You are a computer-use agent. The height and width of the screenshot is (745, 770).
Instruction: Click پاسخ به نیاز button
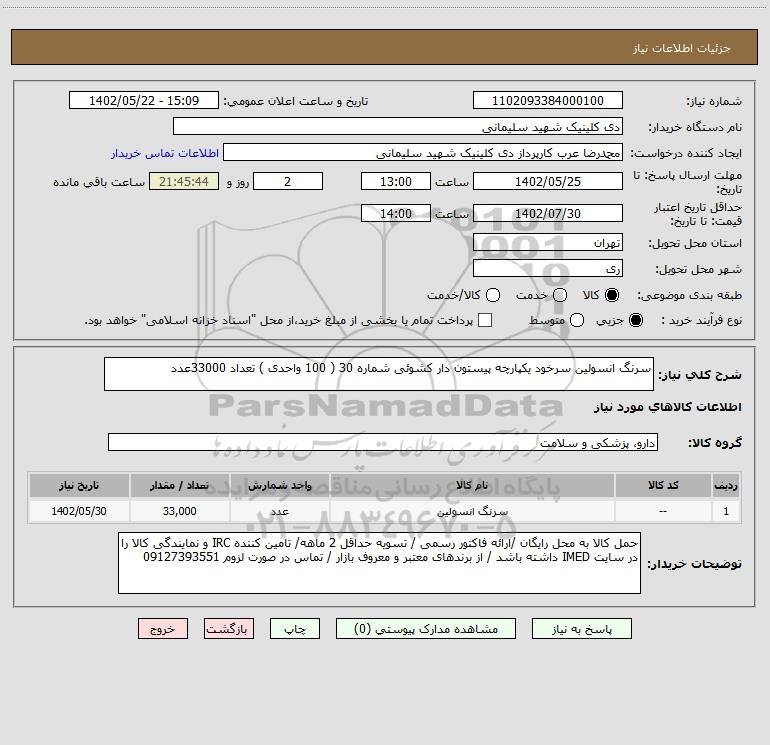[581, 629]
